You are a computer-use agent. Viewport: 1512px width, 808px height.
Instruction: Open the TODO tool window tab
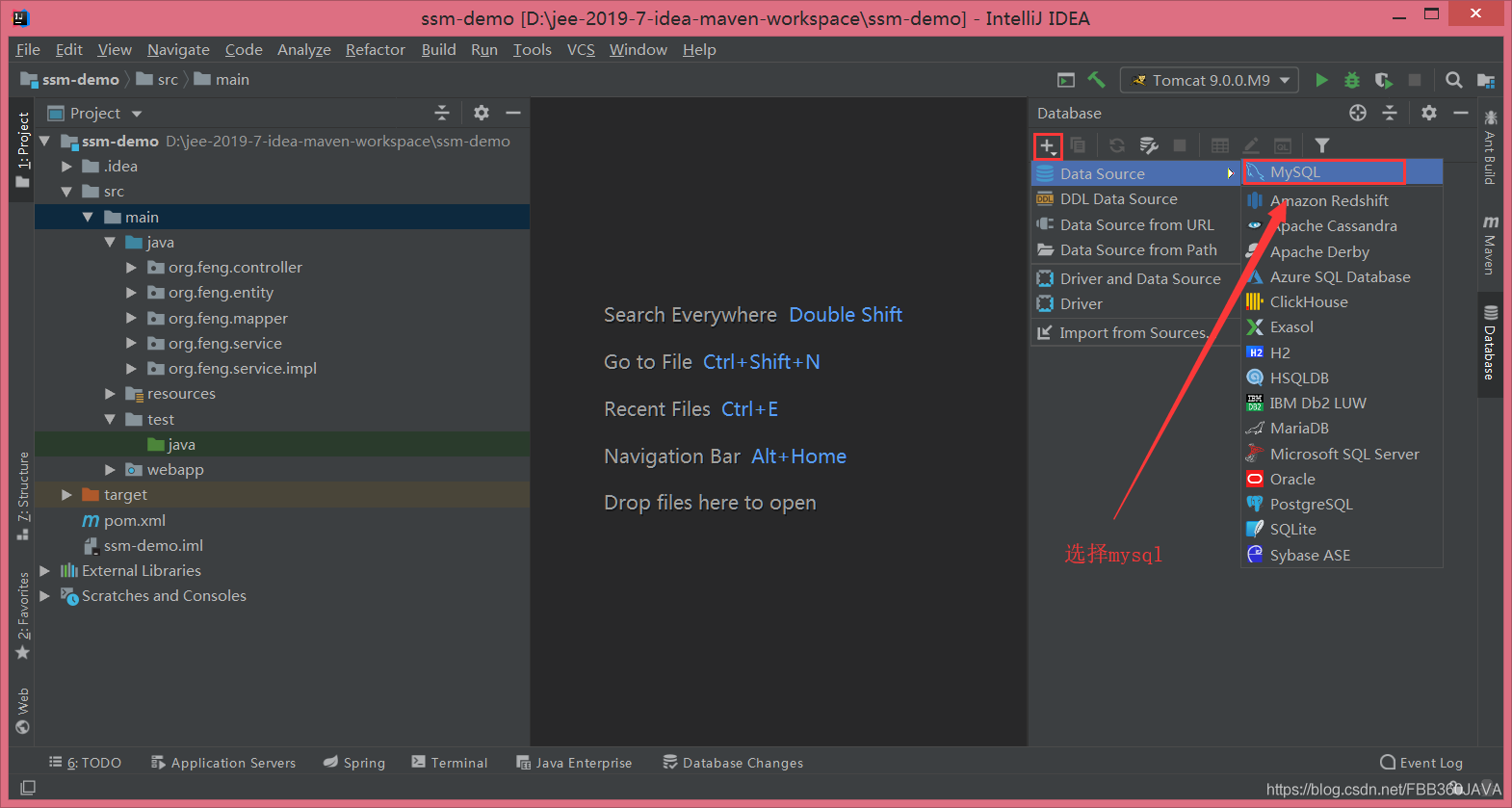pyautogui.click(x=85, y=762)
